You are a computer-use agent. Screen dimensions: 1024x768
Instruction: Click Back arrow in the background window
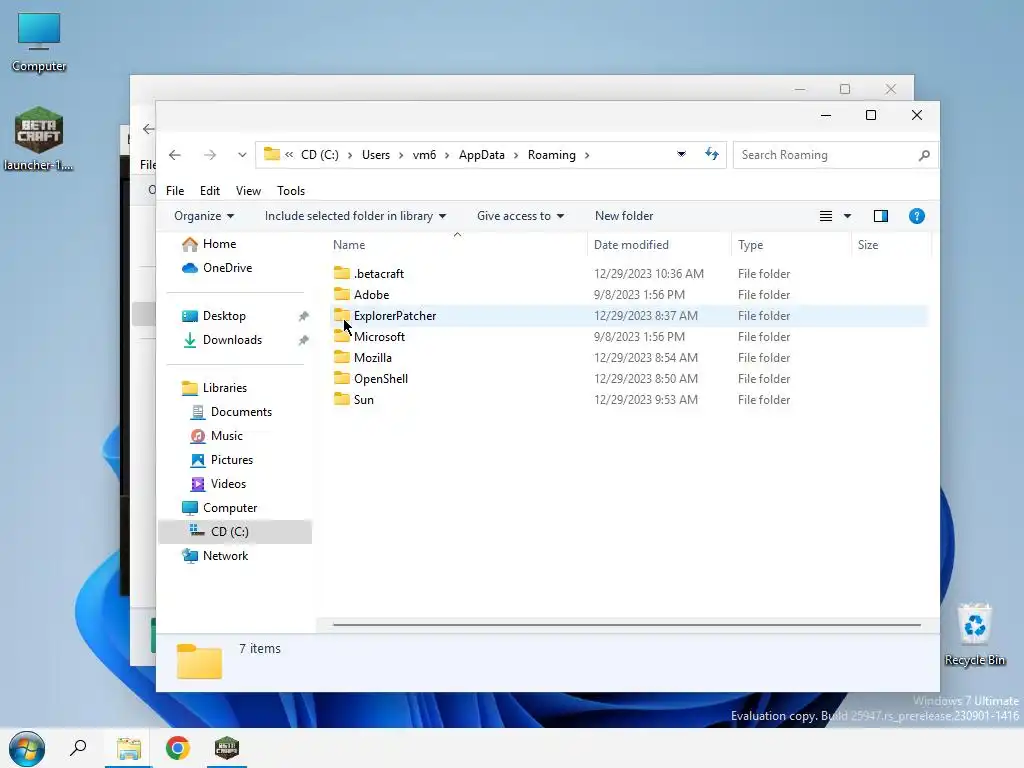tap(148, 129)
